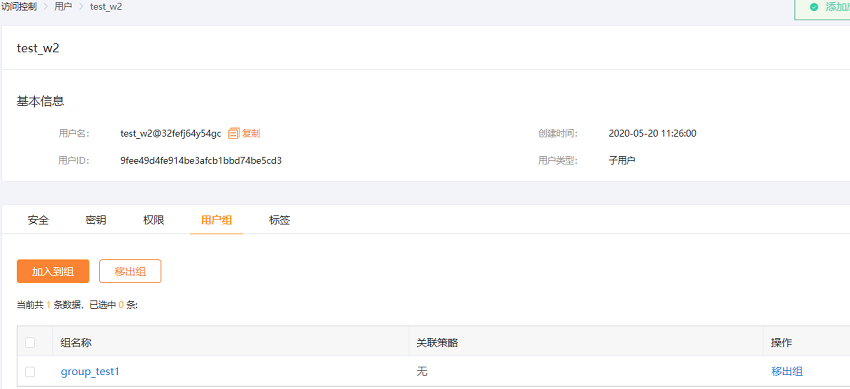The image size is (850, 389).
Task: Select the 权限 tab
Action: [153, 221]
